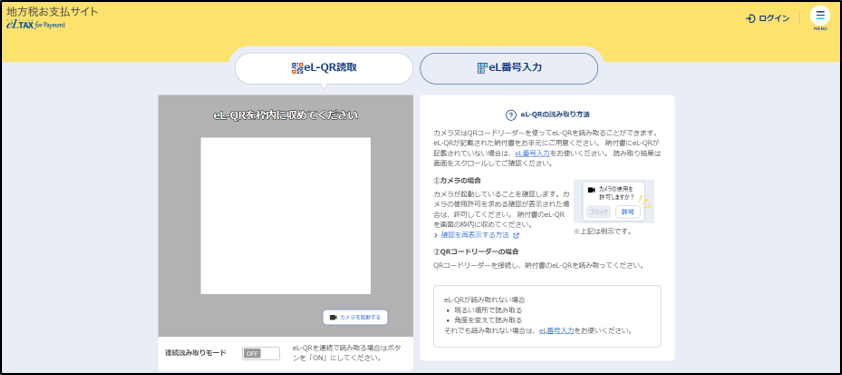Click eL-QRを枠内に収めてください text
This screenshot has height=375, width=842.
point(286,115)
